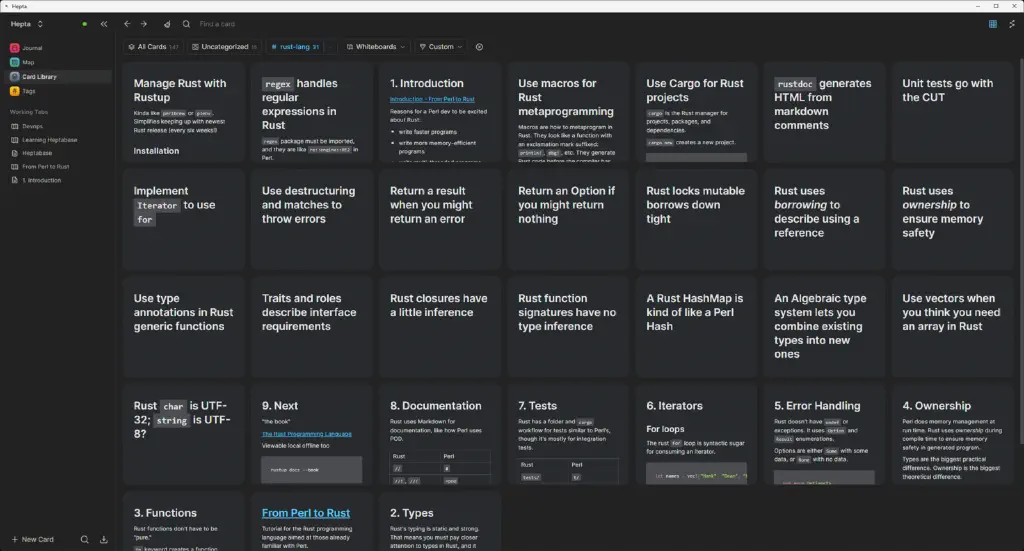This screenshot has height=551, width=1024.
Task: Click the green sync status dot
Action: pyautogui.click(x=84, y=24)
